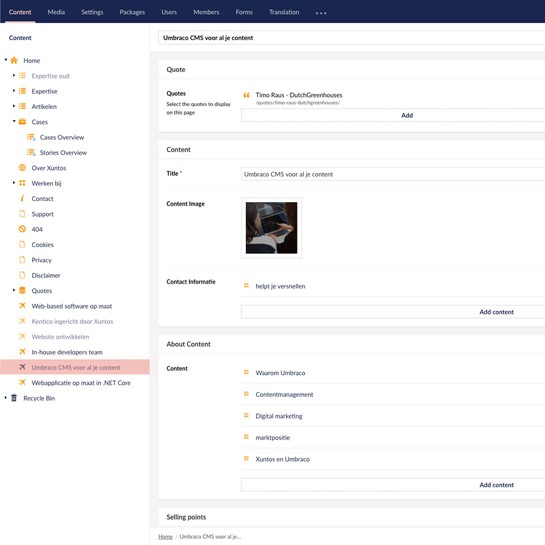Click plane icon beside Web-based software op maat

click(22, 306)
